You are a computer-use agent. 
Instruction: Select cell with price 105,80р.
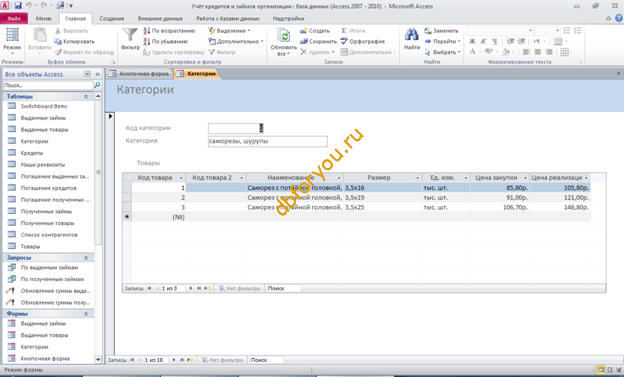(x=560, y=188)
